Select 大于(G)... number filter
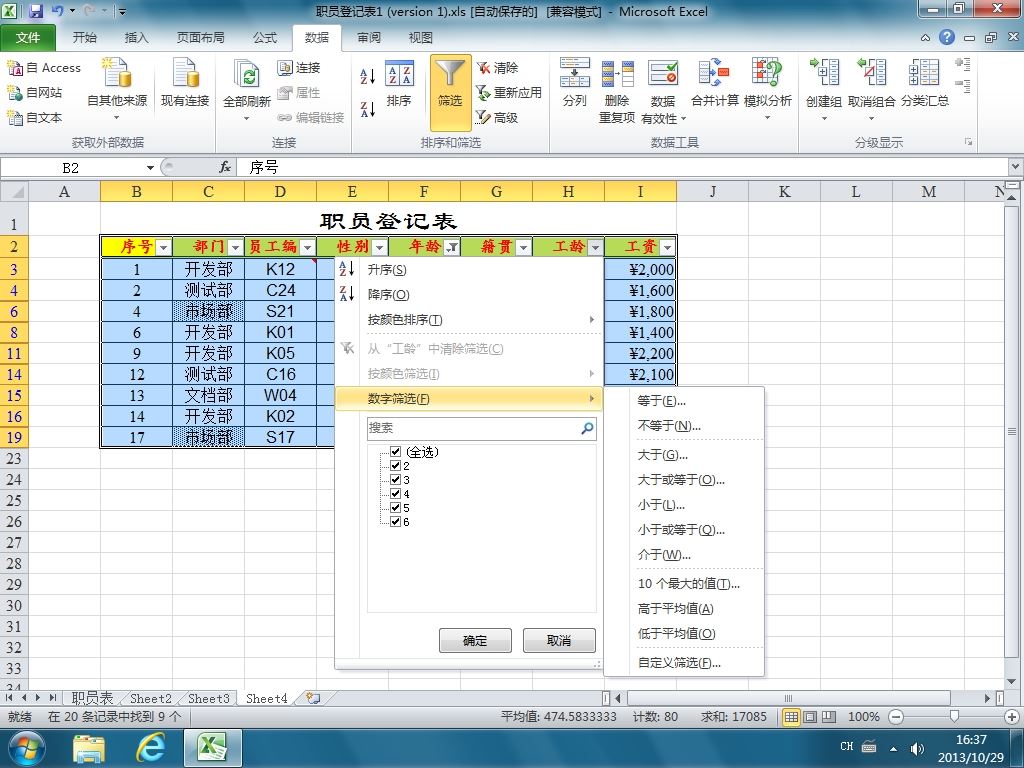1024x768 pixels. pyautogui.click(x=684, y=455)
